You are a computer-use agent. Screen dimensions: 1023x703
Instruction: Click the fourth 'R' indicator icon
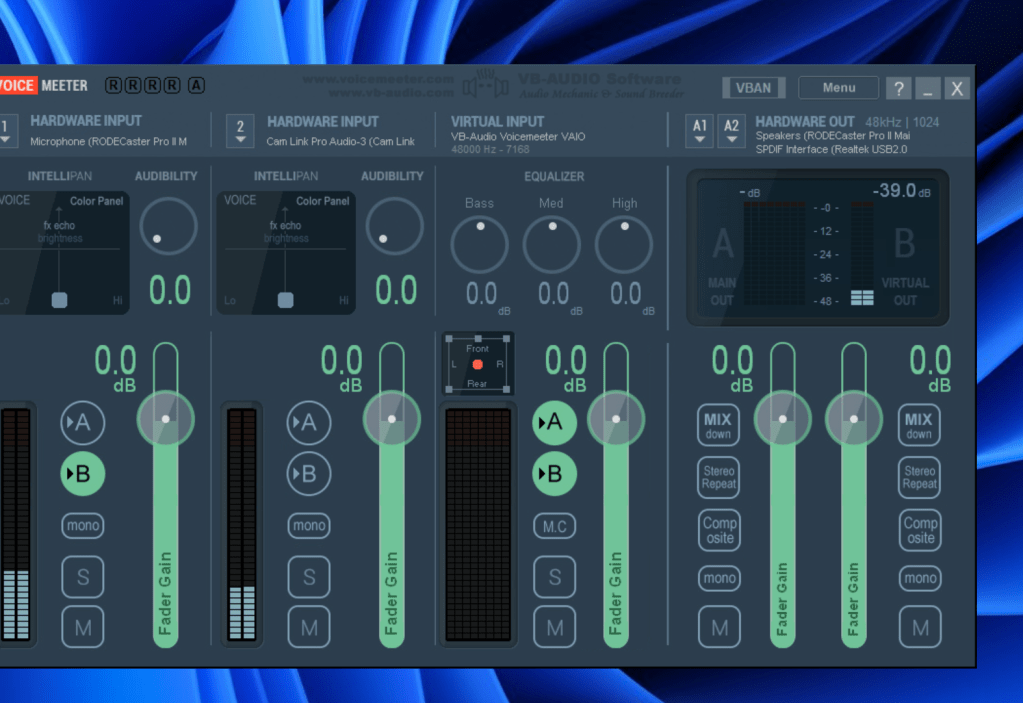tap(172, 85)
